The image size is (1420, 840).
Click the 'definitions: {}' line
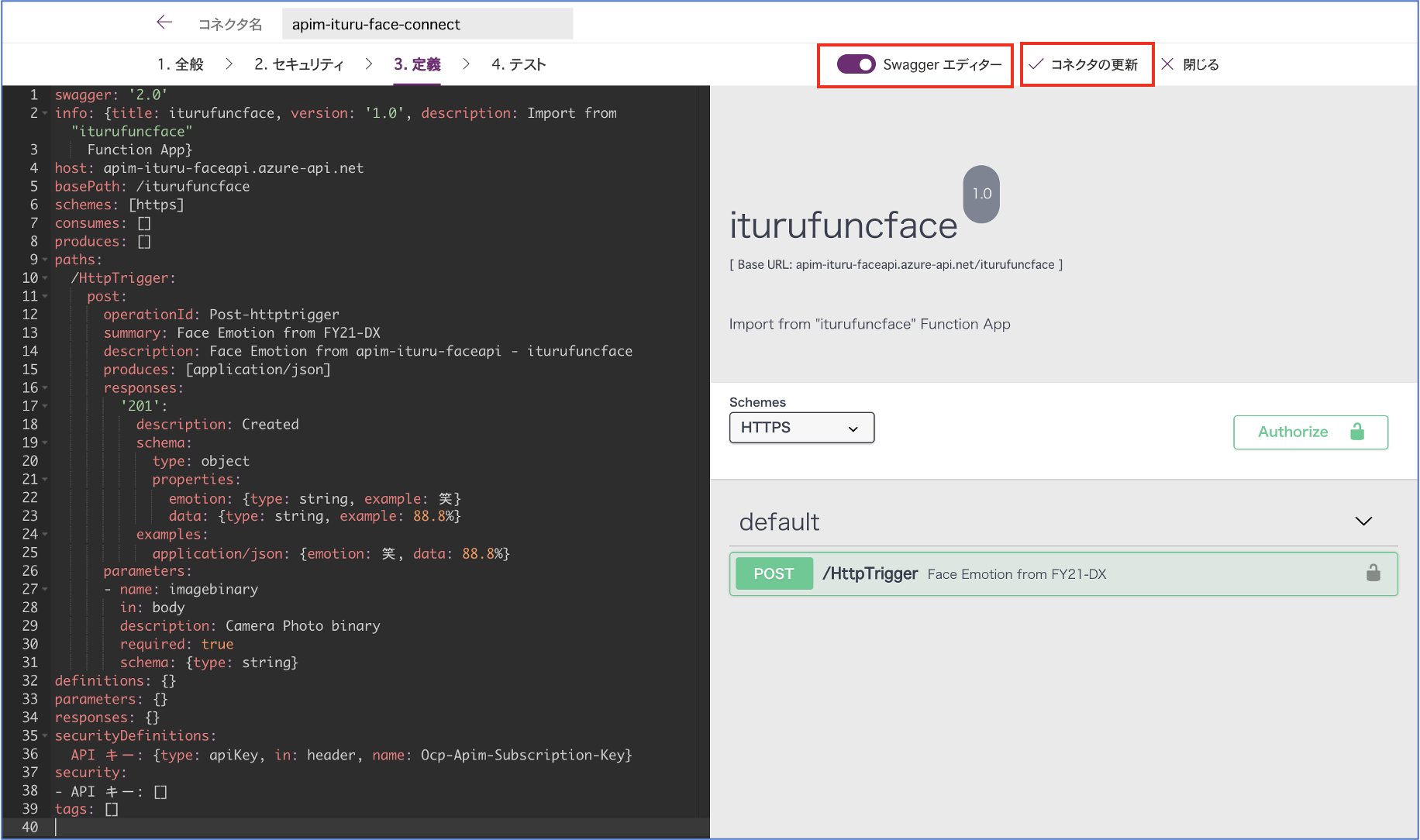pyautogui.click(x=115, y=681)
